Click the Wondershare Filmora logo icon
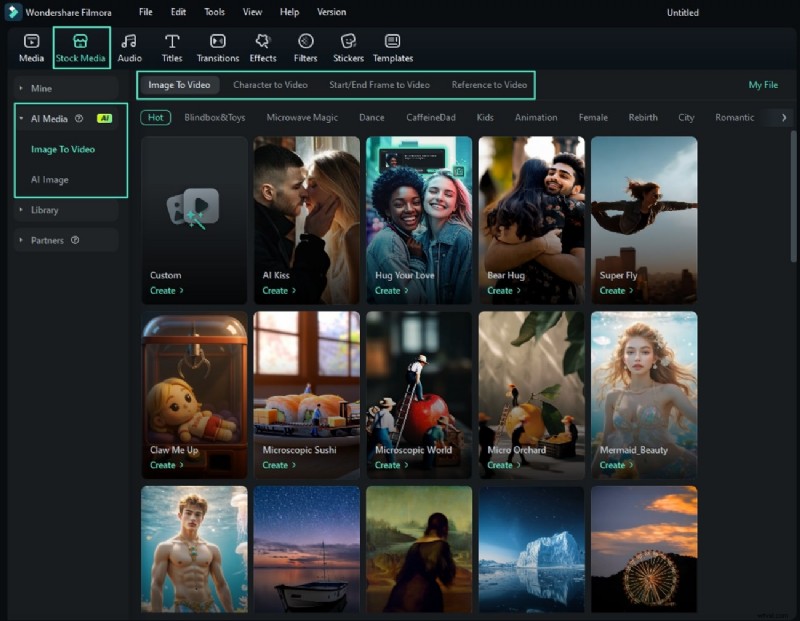 coord(11,12)
